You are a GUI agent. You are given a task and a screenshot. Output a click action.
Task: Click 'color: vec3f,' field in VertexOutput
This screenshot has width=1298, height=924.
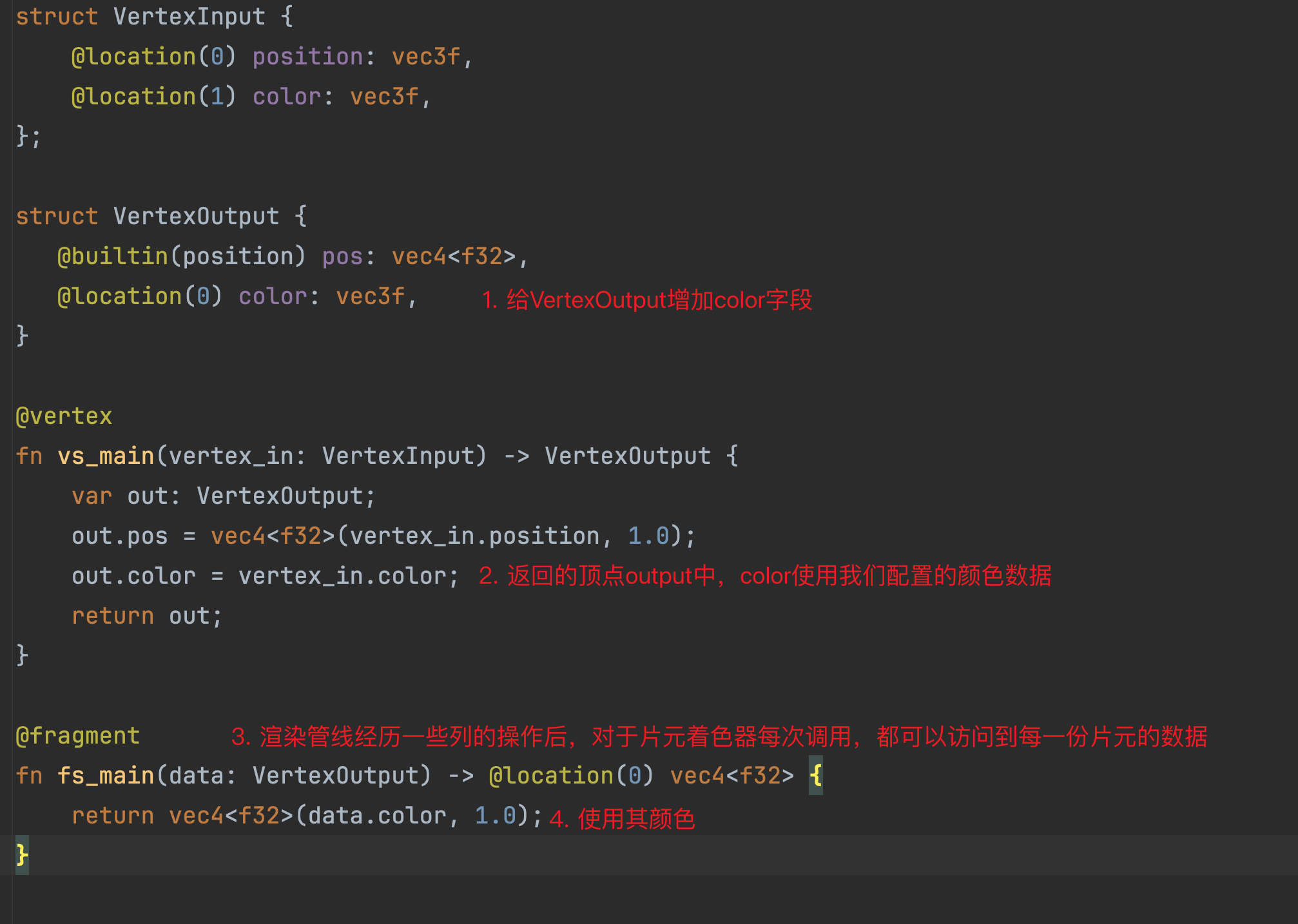(328, 296)
